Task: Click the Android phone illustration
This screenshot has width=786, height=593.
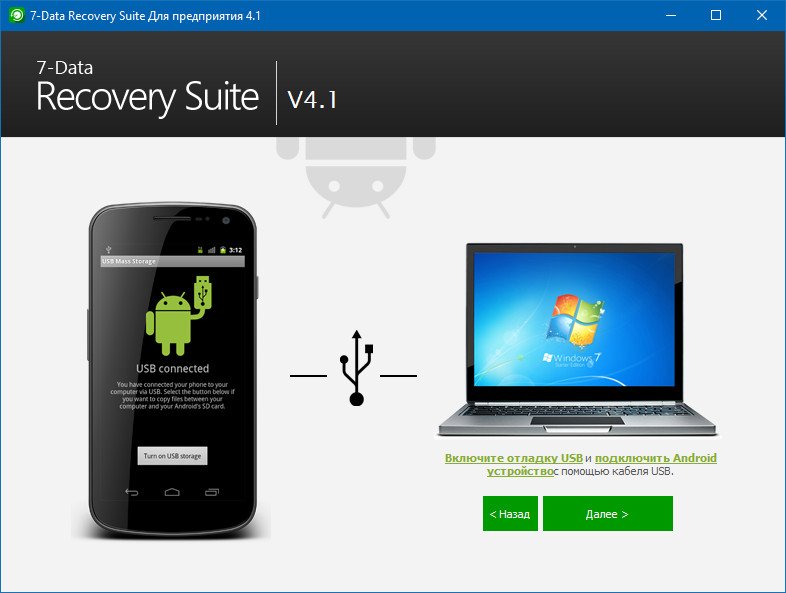Action: [x=172, y=369]
